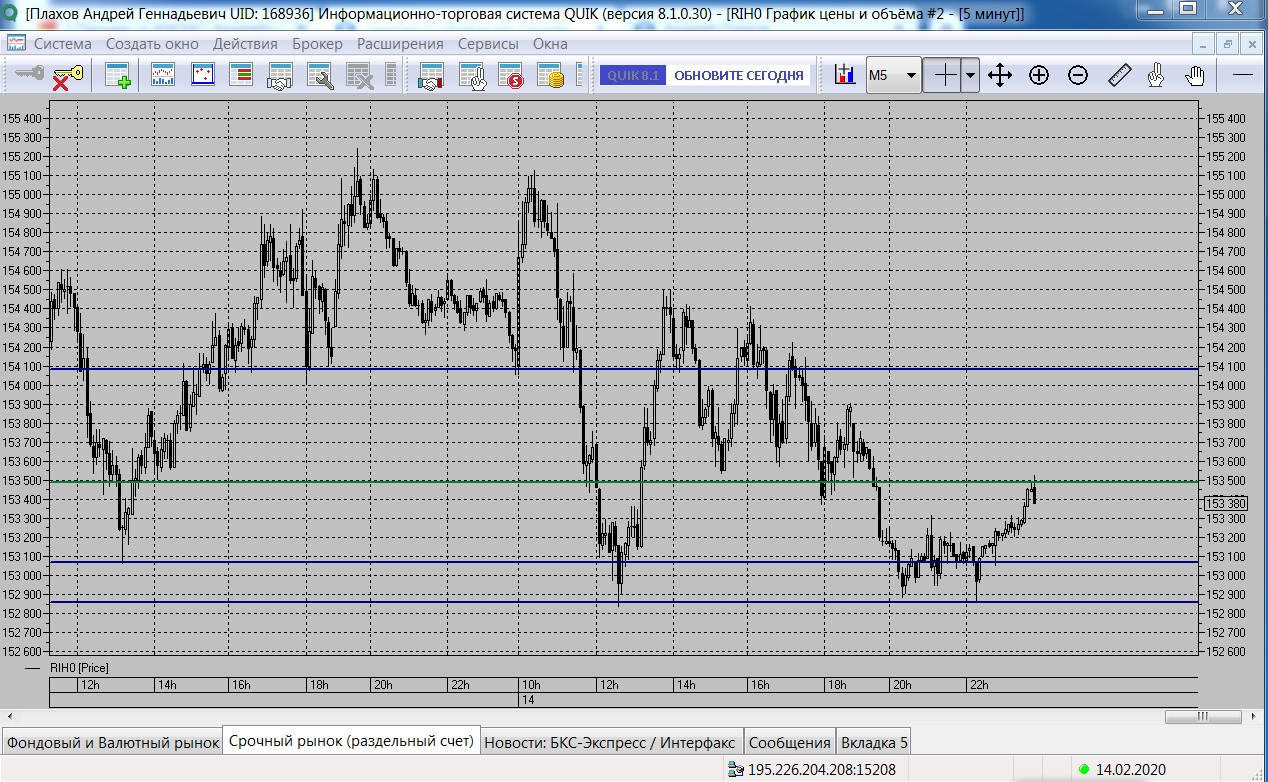Click the current price label 153 380

coord(1227,504)
